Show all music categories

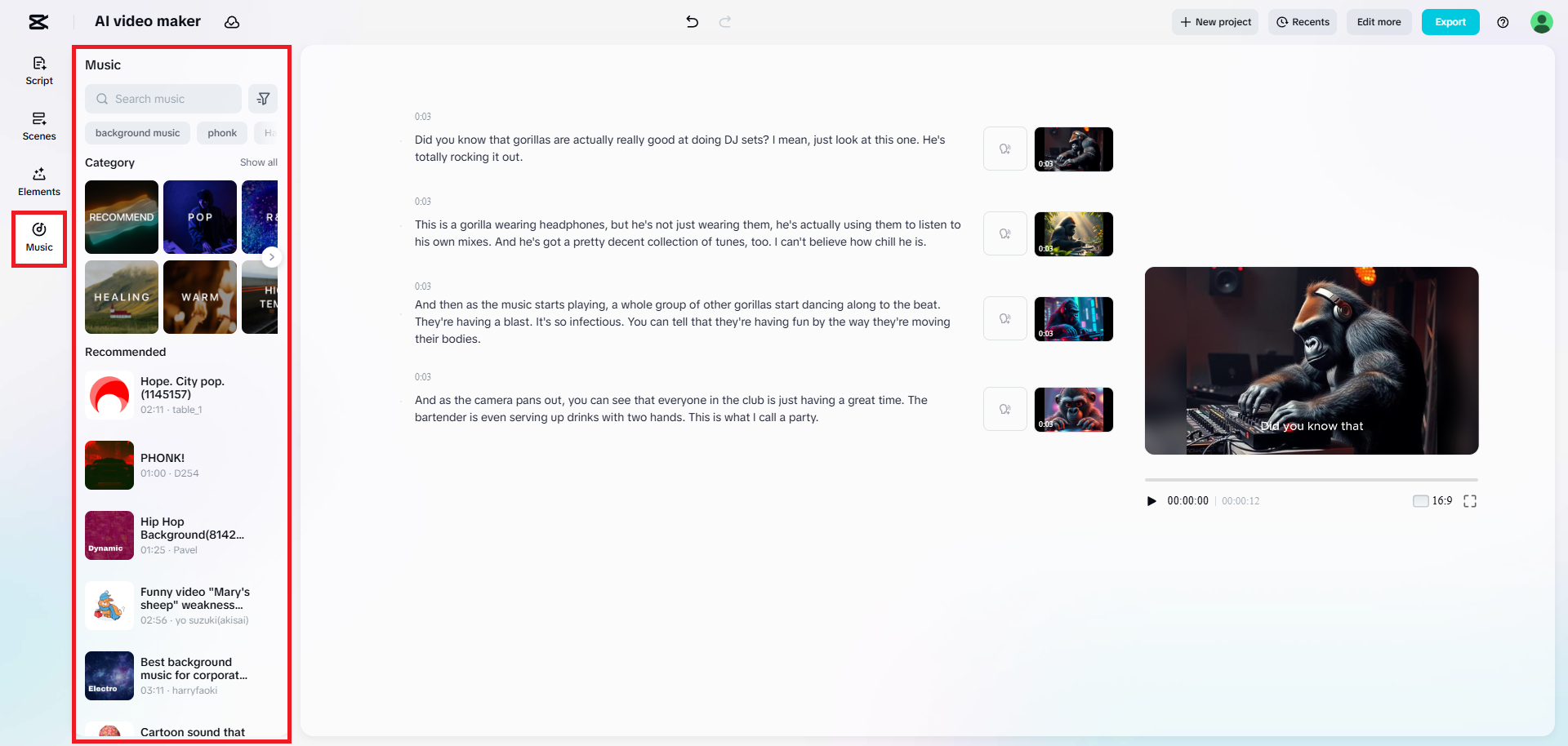259,162
